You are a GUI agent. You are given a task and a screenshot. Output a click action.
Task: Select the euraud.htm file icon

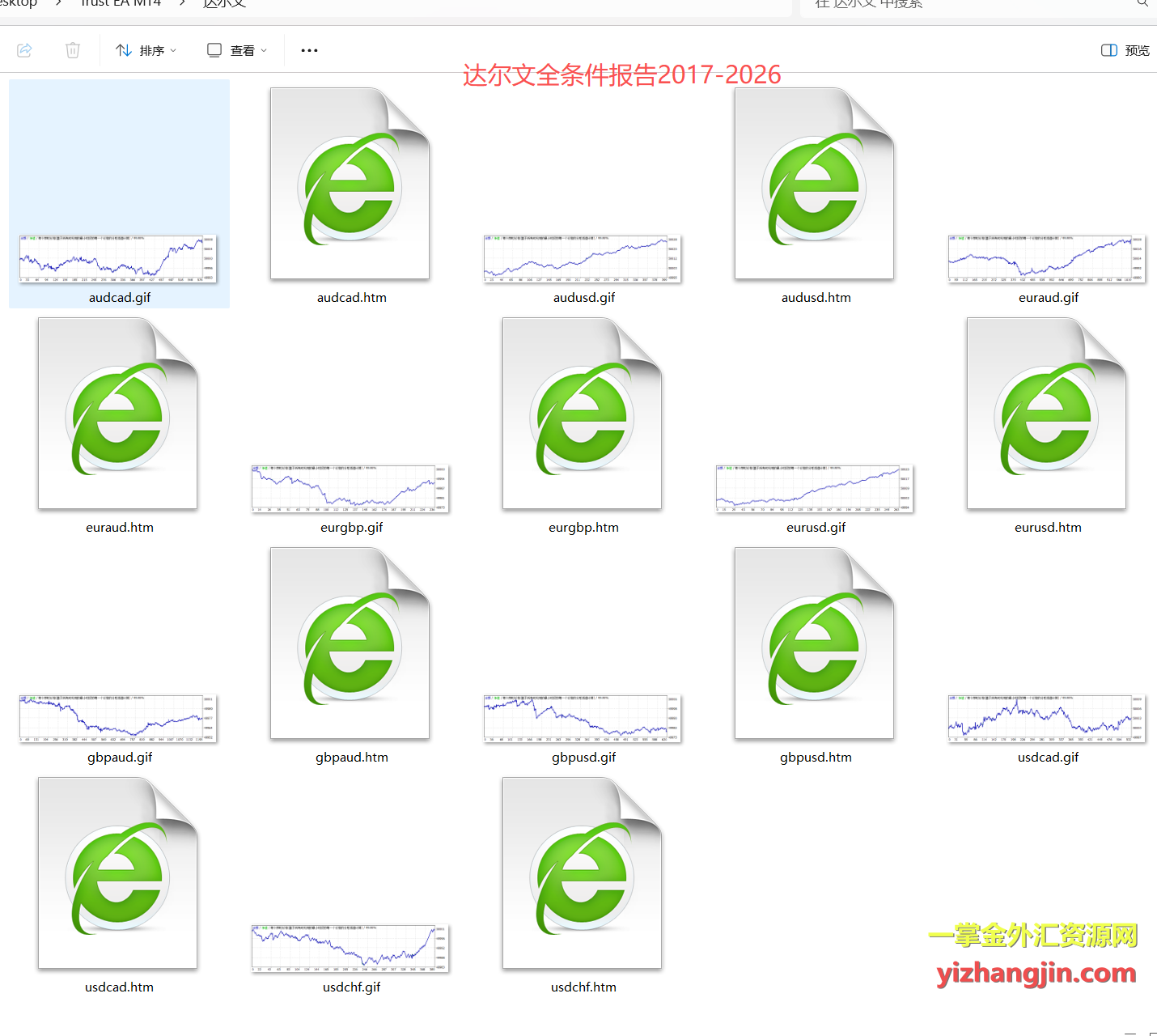[118, 414]
